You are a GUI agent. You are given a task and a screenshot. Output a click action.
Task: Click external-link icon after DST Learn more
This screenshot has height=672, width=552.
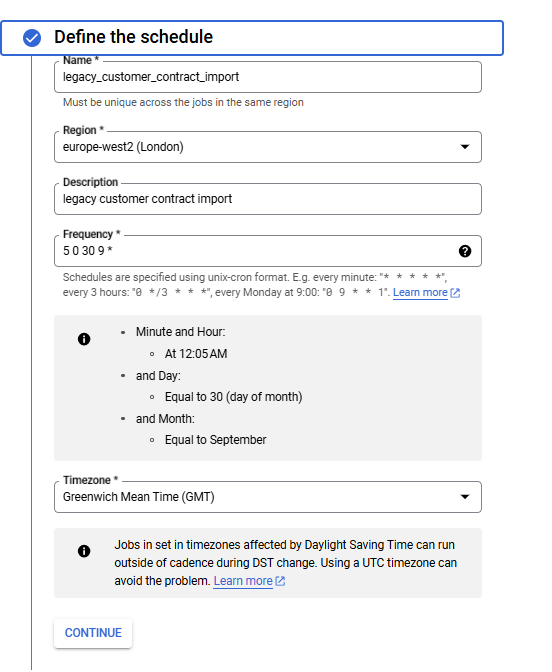click(280, 581)
